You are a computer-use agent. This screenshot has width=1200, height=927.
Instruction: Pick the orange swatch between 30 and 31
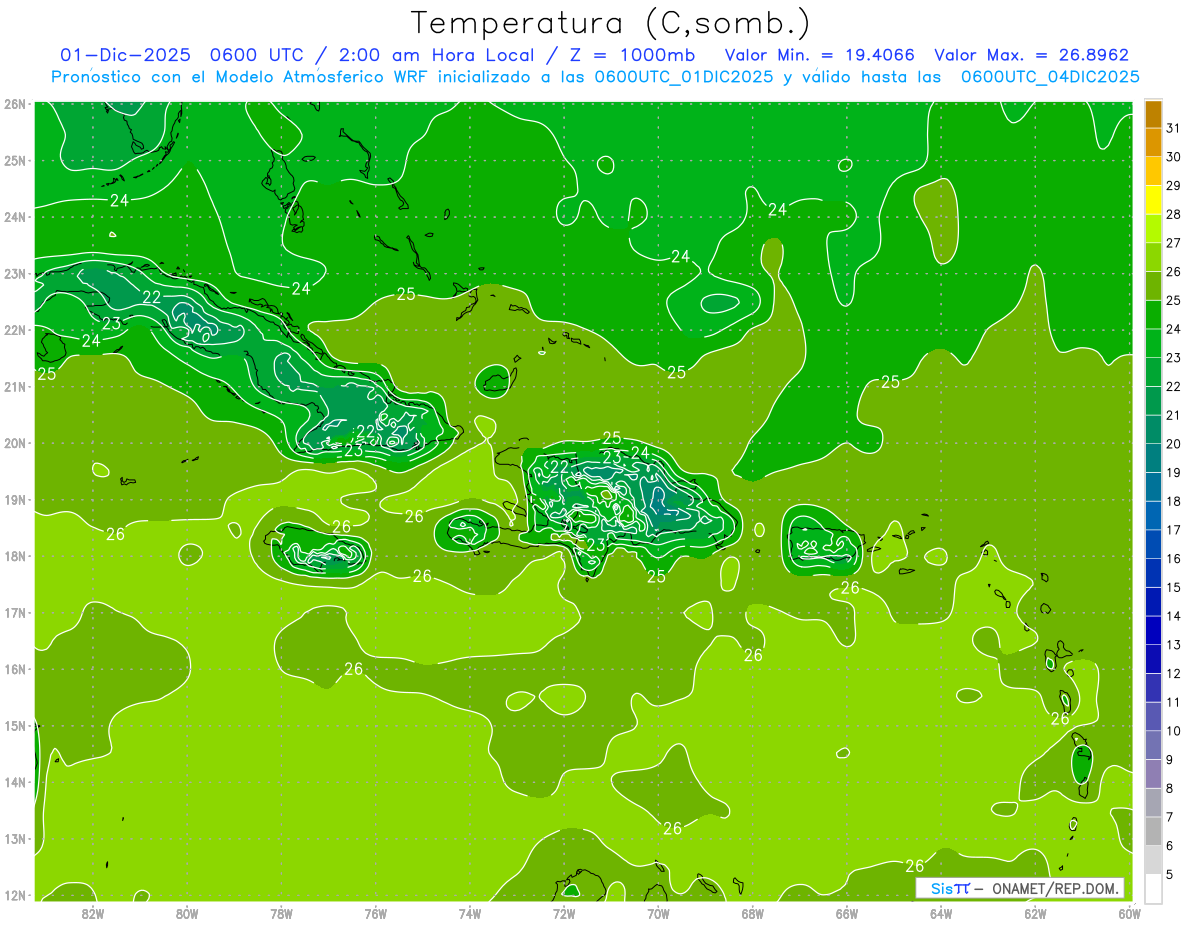1153,141
